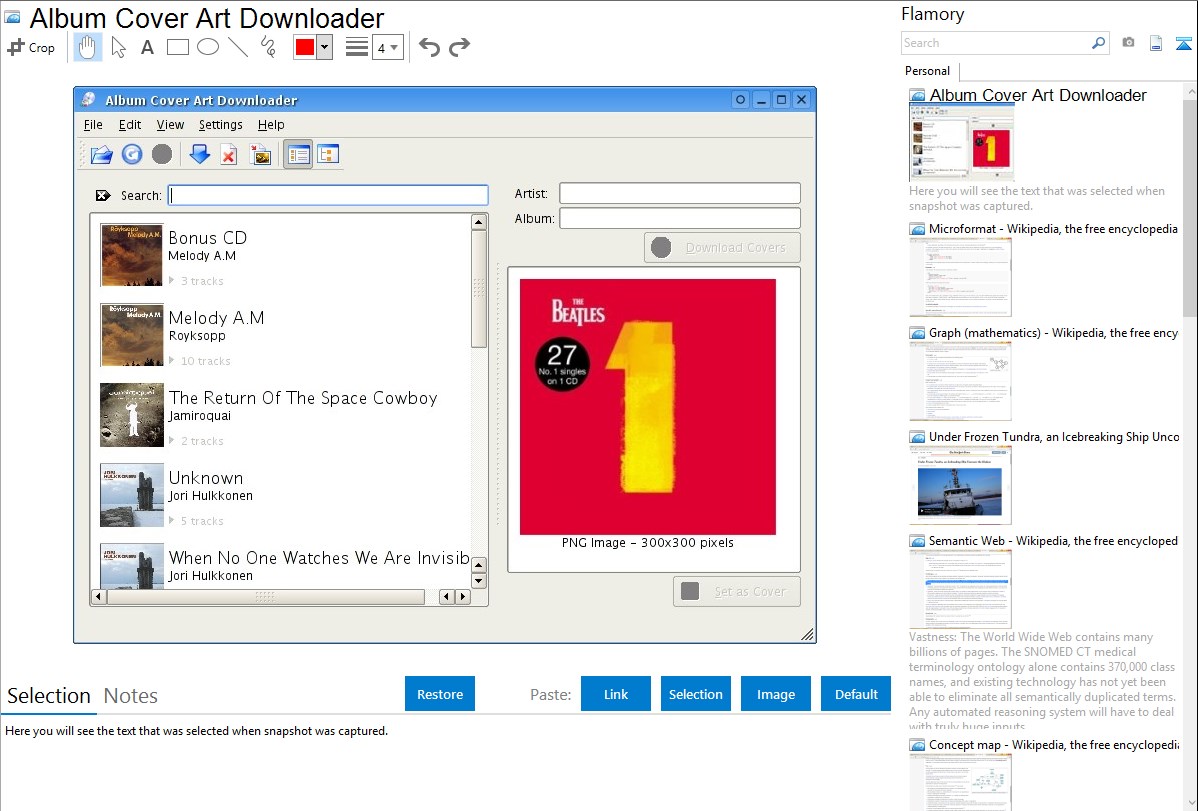The image size is (1198, 811).
Task: Switch to the Notes tab
Action: point(131,696)
